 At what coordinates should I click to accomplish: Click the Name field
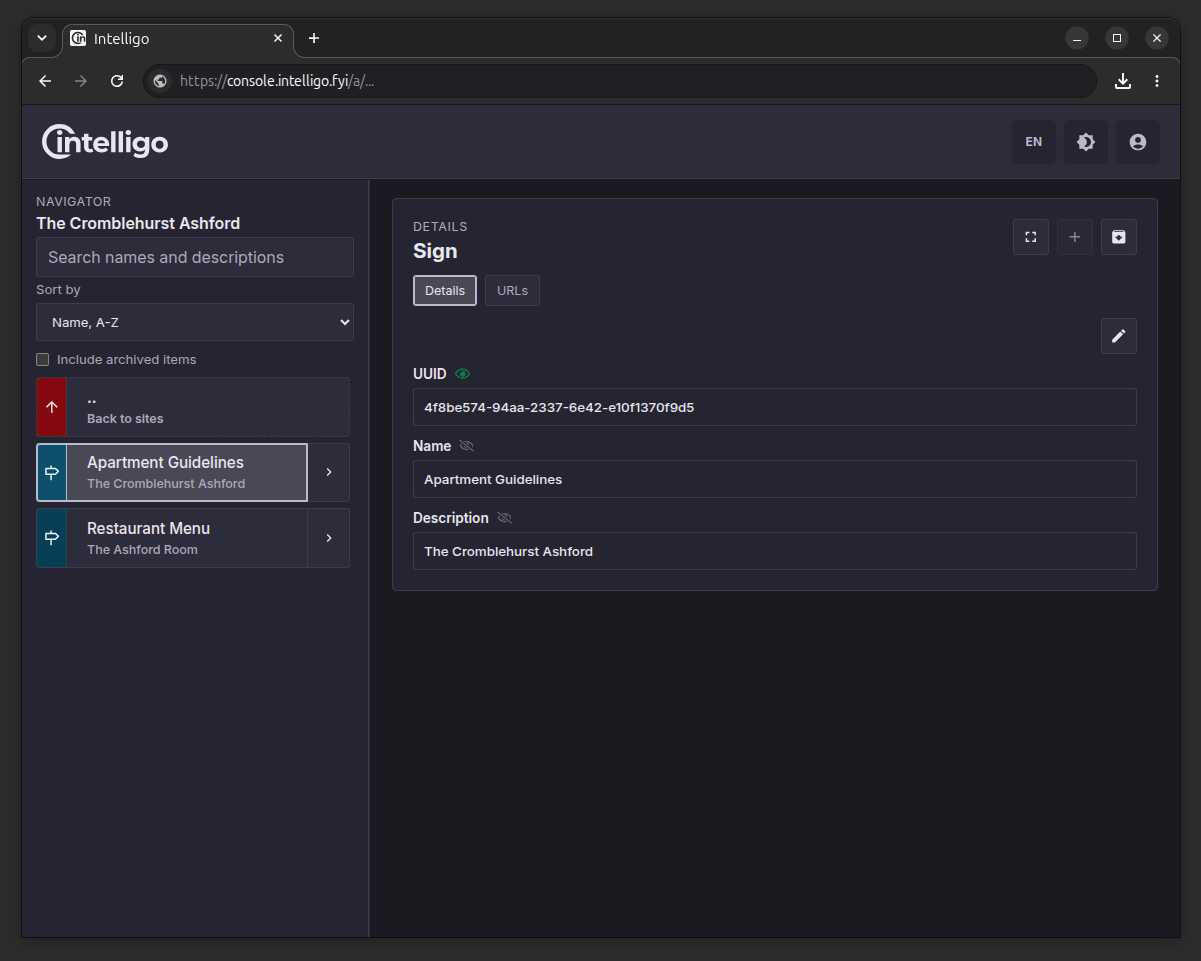775,479
